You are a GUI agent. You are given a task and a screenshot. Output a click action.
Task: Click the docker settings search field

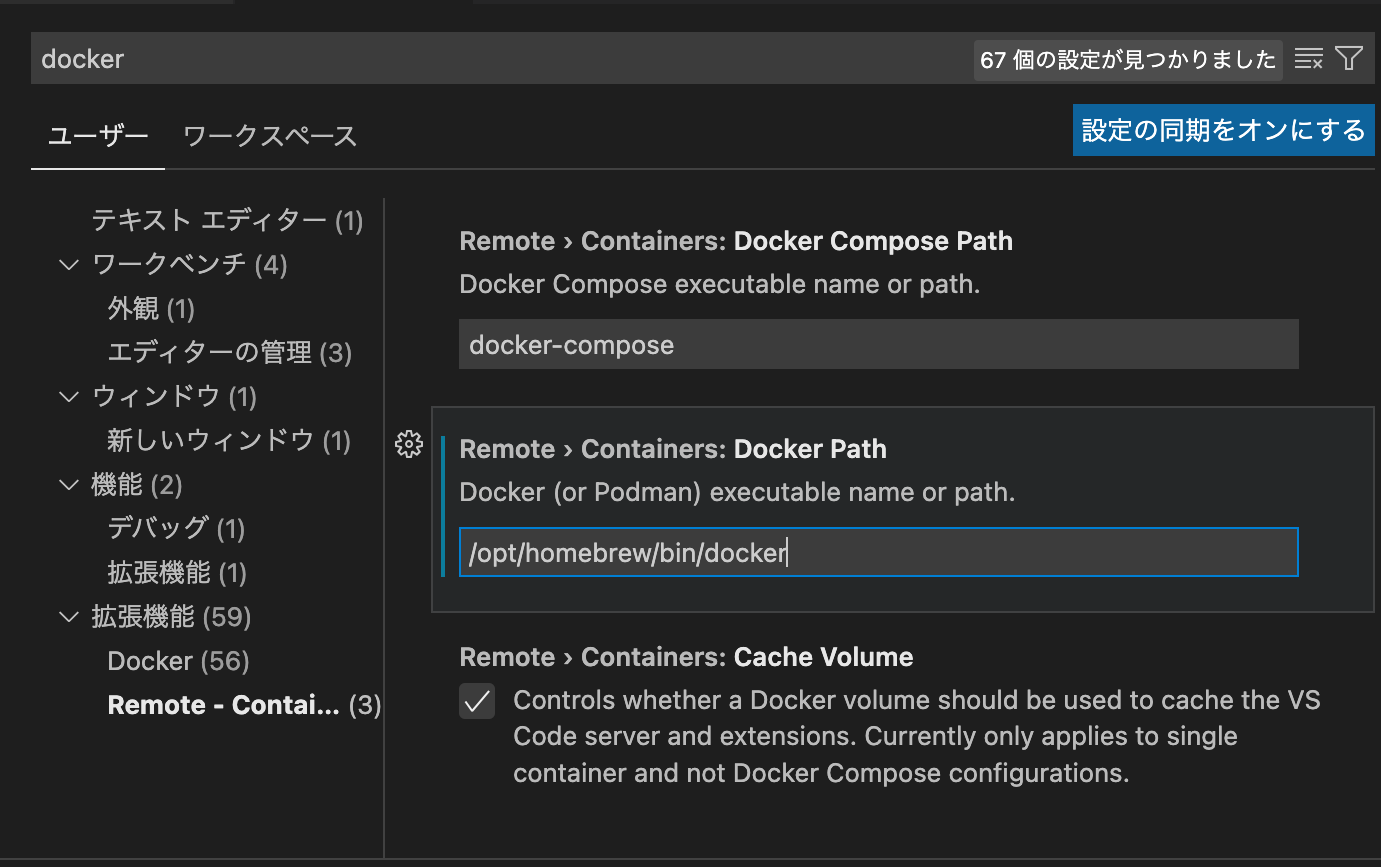[x=500, y=59]
